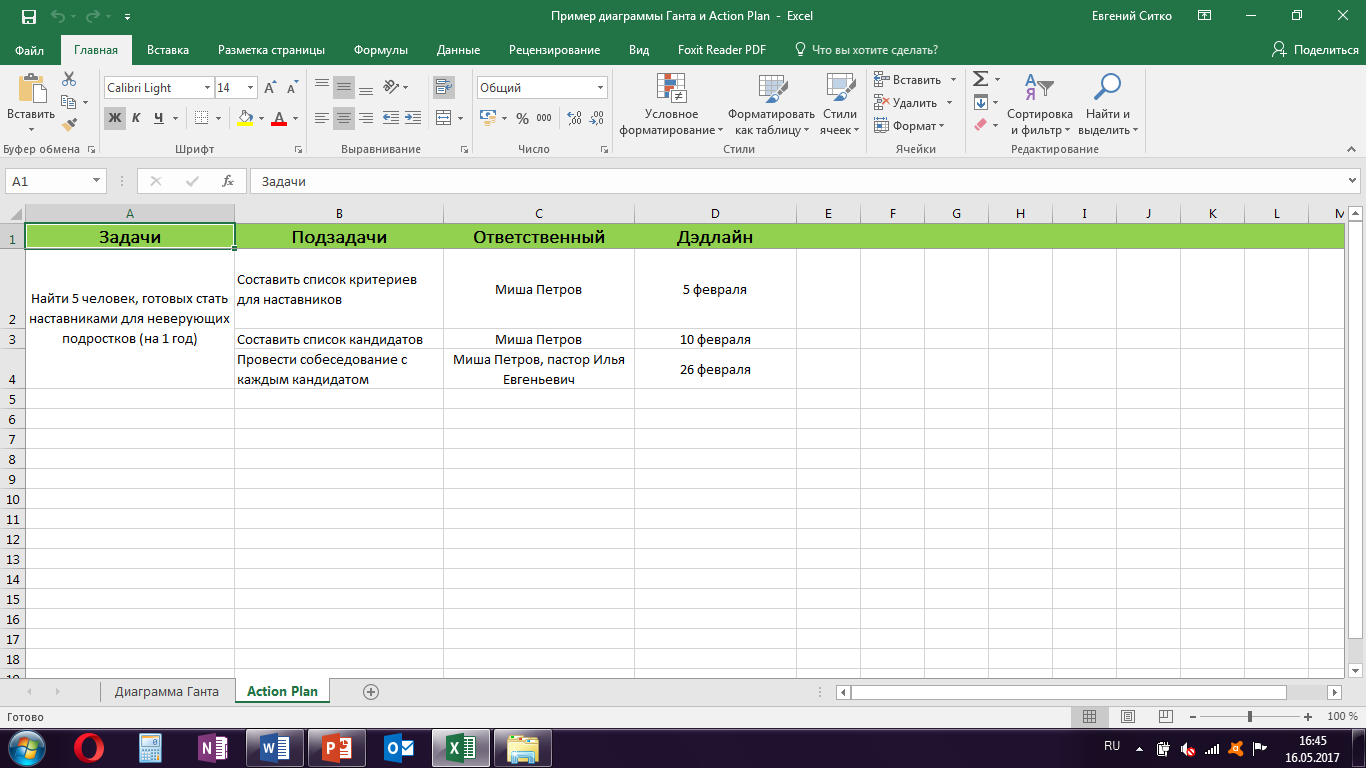The height and width of the screenshot is (768, 1366).
Task: Toggle italic К formatting
Action: 137,118
